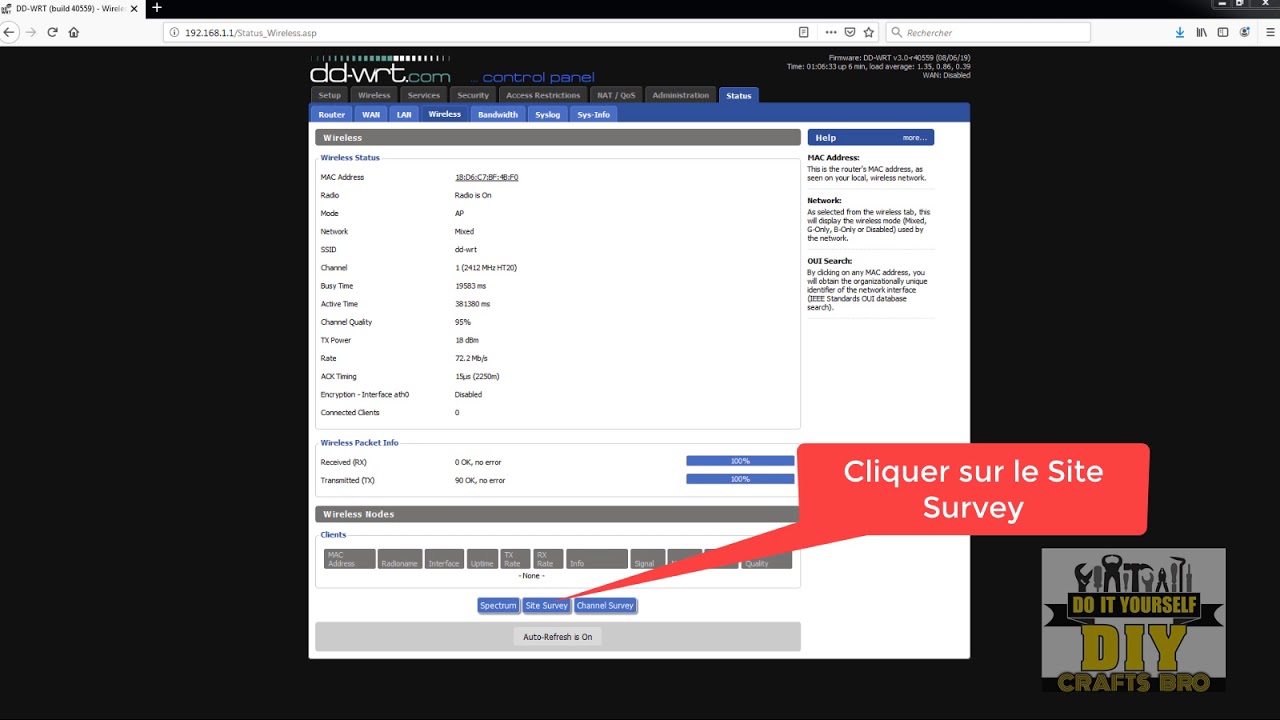Click the Channel Survey button

click(x=605, y=605)
